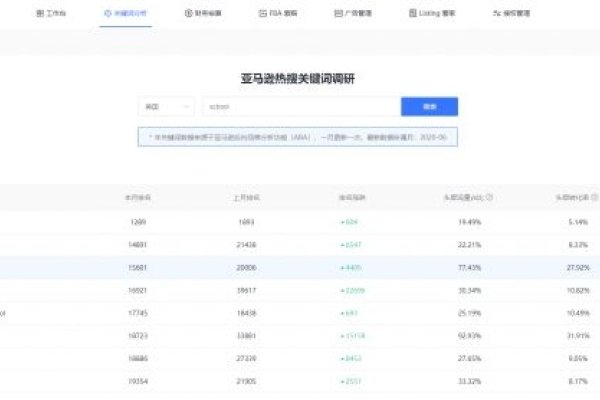The image size is (600, 400).
Task: Click the coin icon of the finance tab
Action: click(188, 13)
